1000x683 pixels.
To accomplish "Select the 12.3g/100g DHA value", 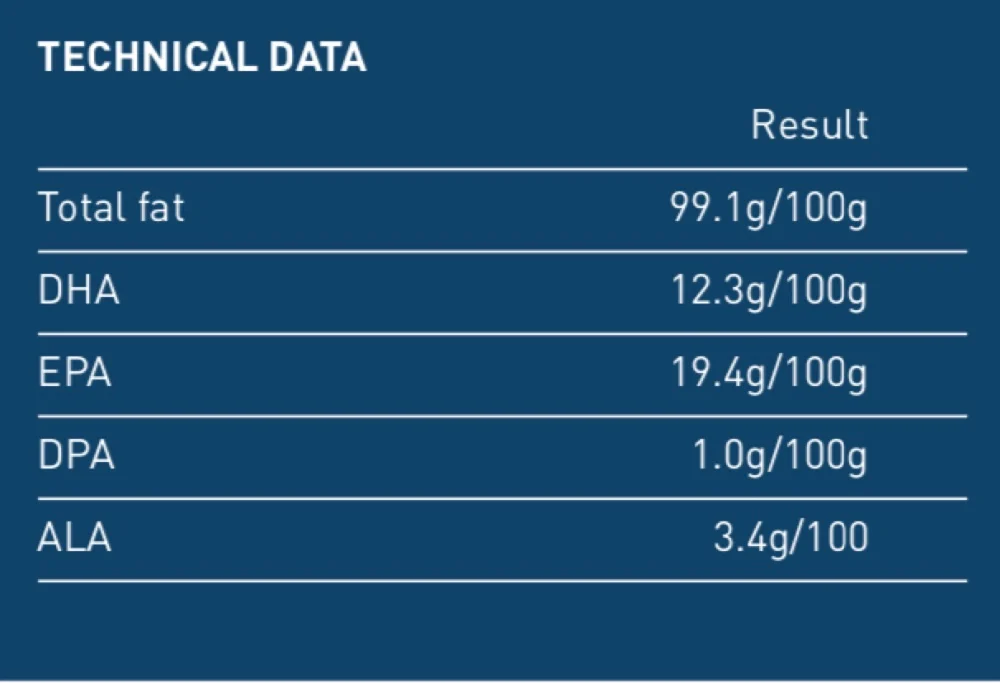I will (x=769, y=292).
